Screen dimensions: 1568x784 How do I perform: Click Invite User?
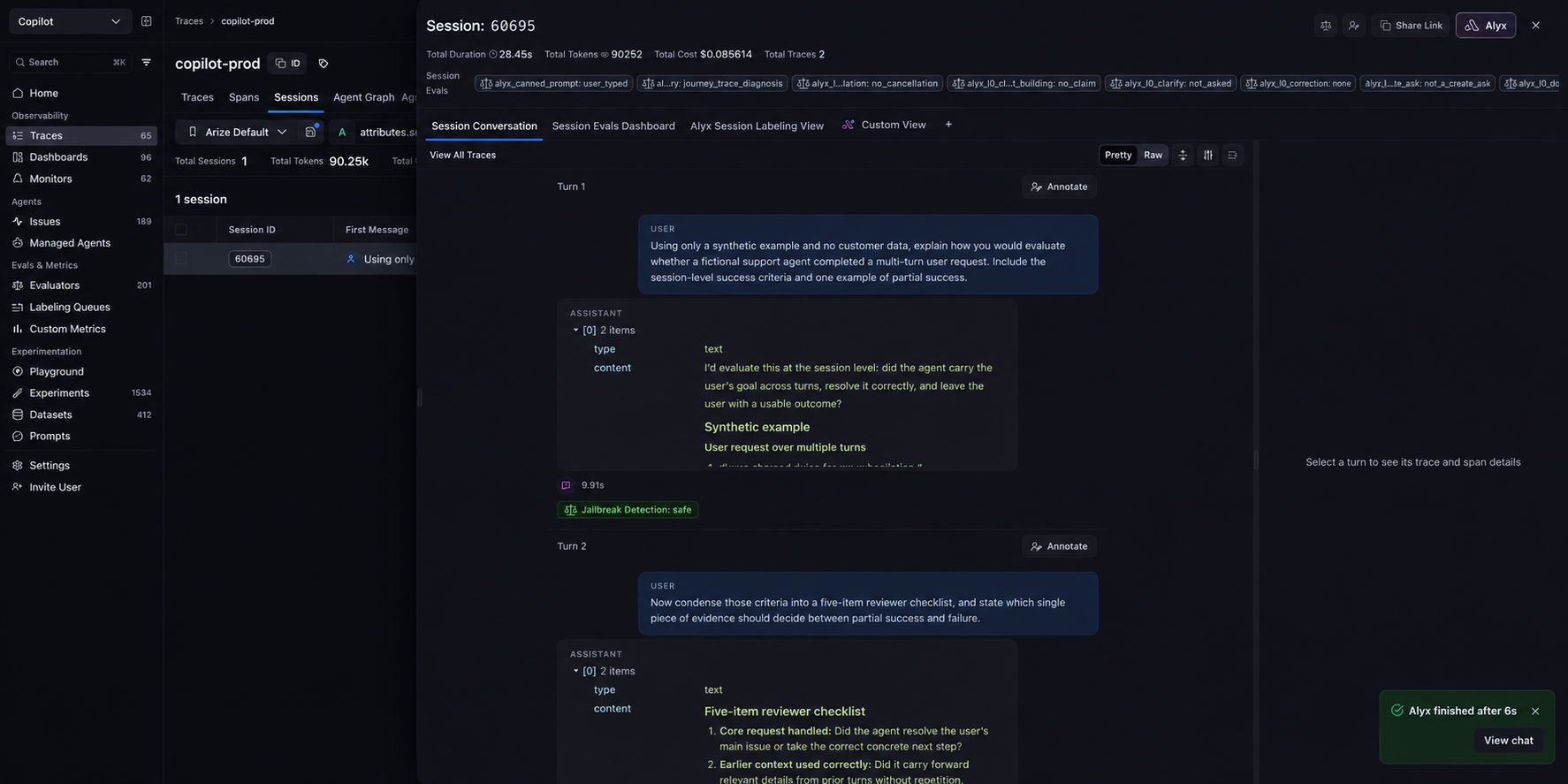(55, 487)
